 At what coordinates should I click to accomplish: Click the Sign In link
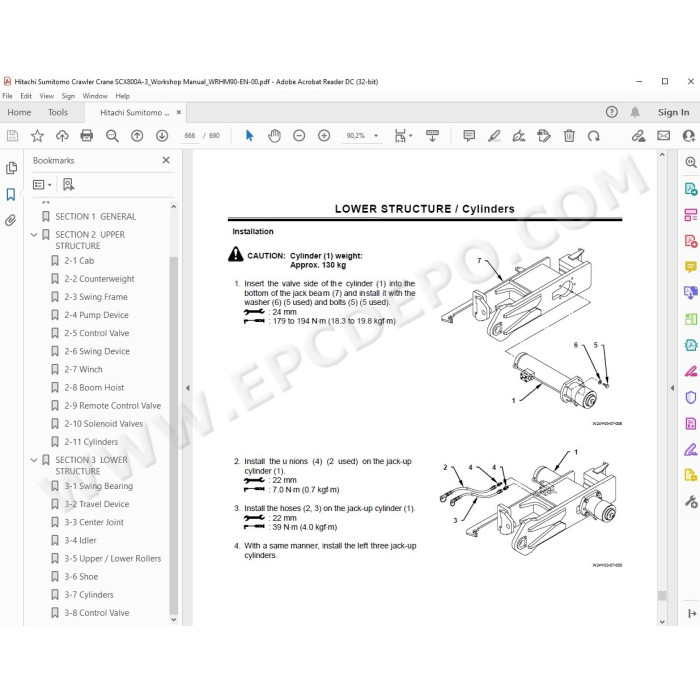[x=673, y=112]
